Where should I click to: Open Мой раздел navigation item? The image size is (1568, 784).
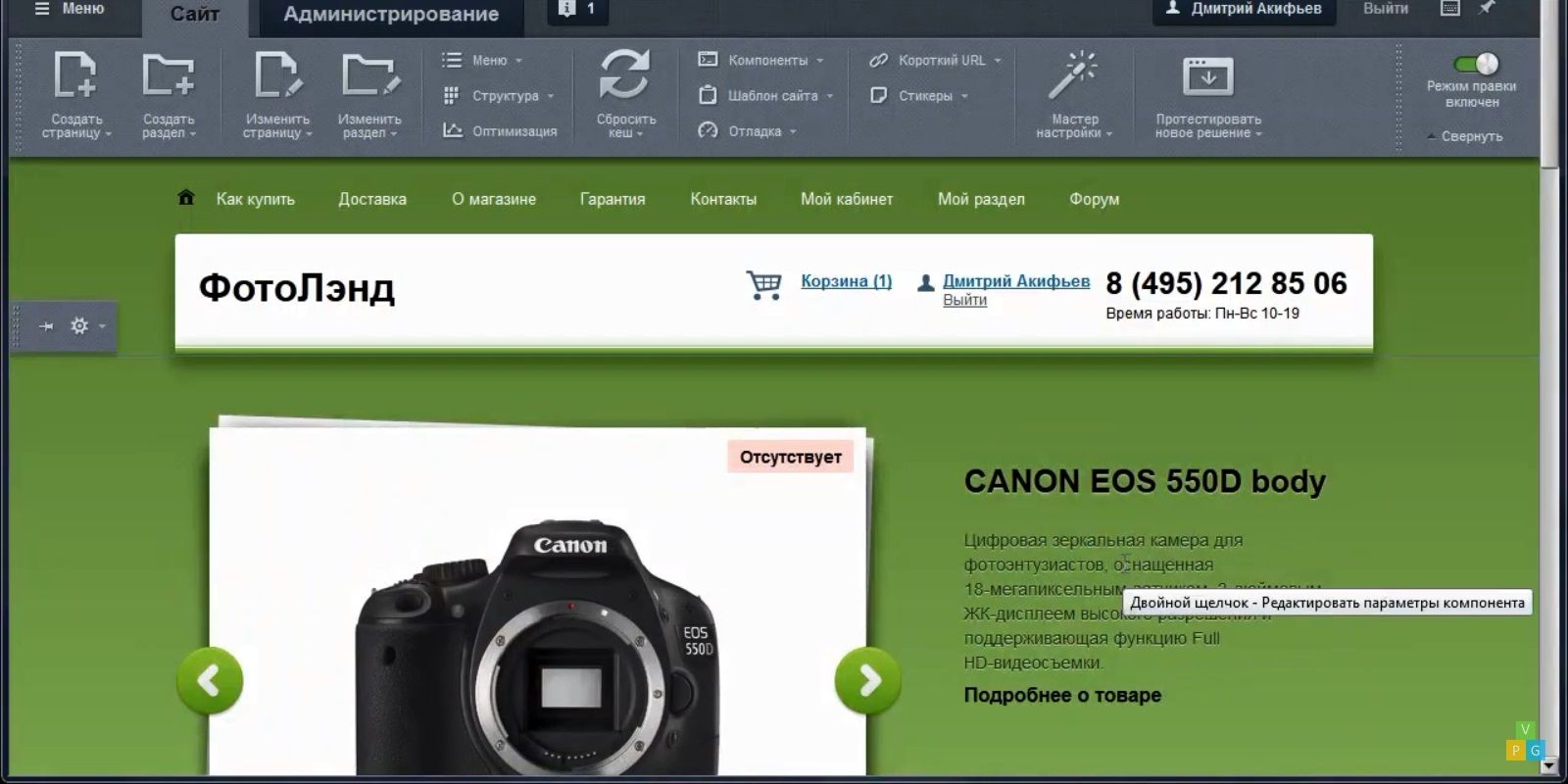981,199
